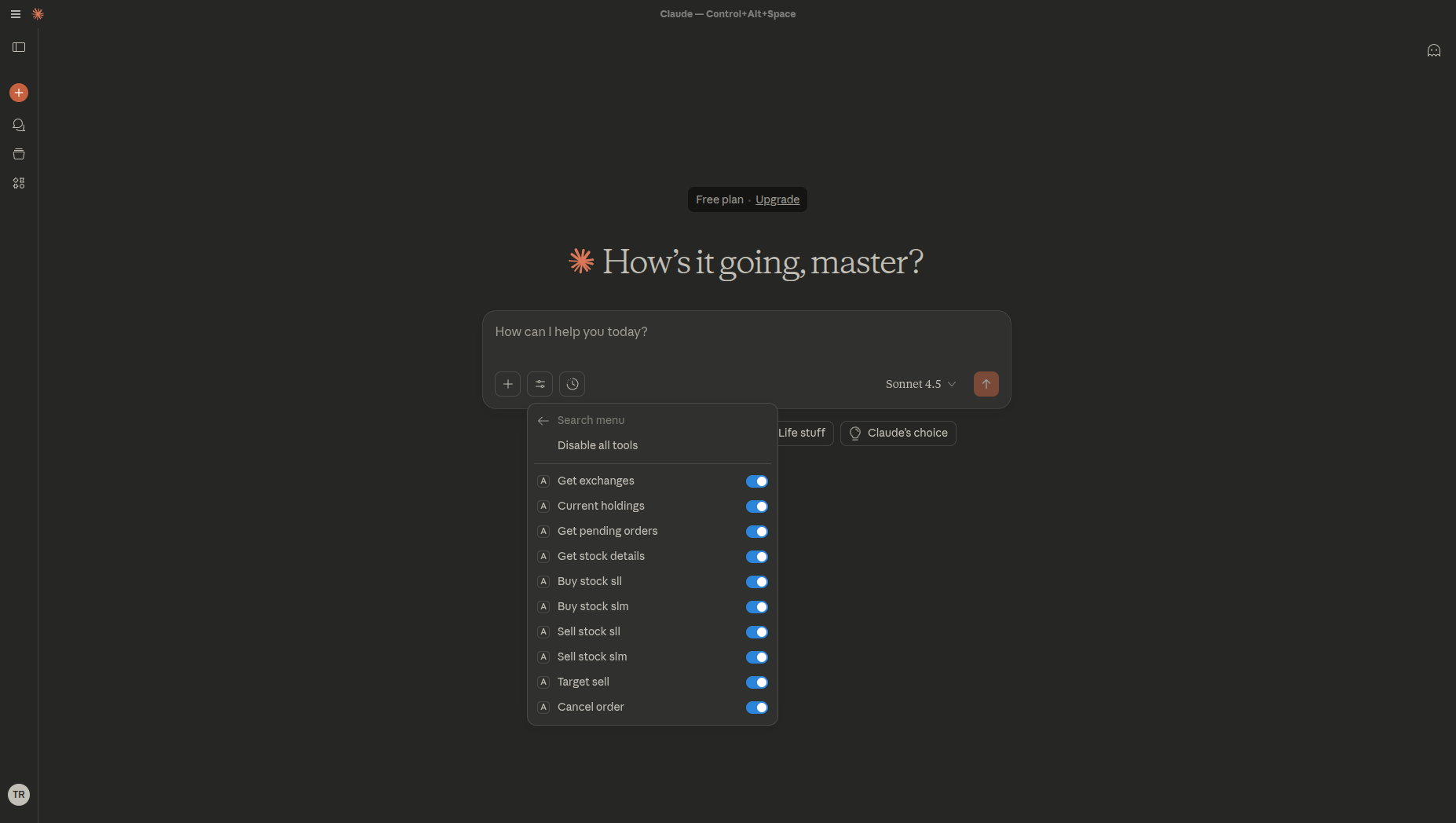
Task: Open the Artifacts icon in sidebar
Action: click(19, 183)
